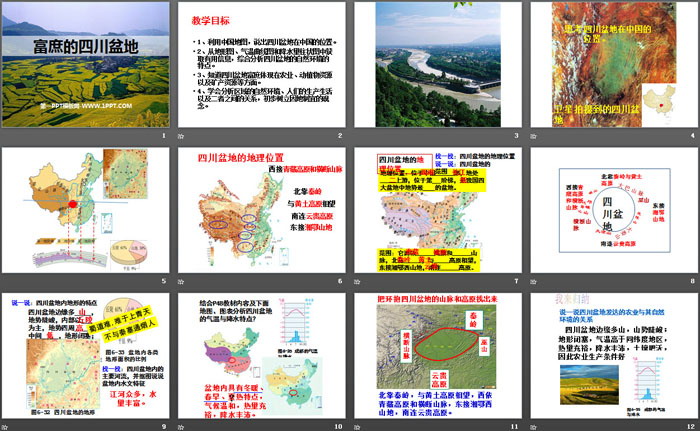Click animation star icon under slide 12
Screen dimensions: 700x431
pos(533,427)
